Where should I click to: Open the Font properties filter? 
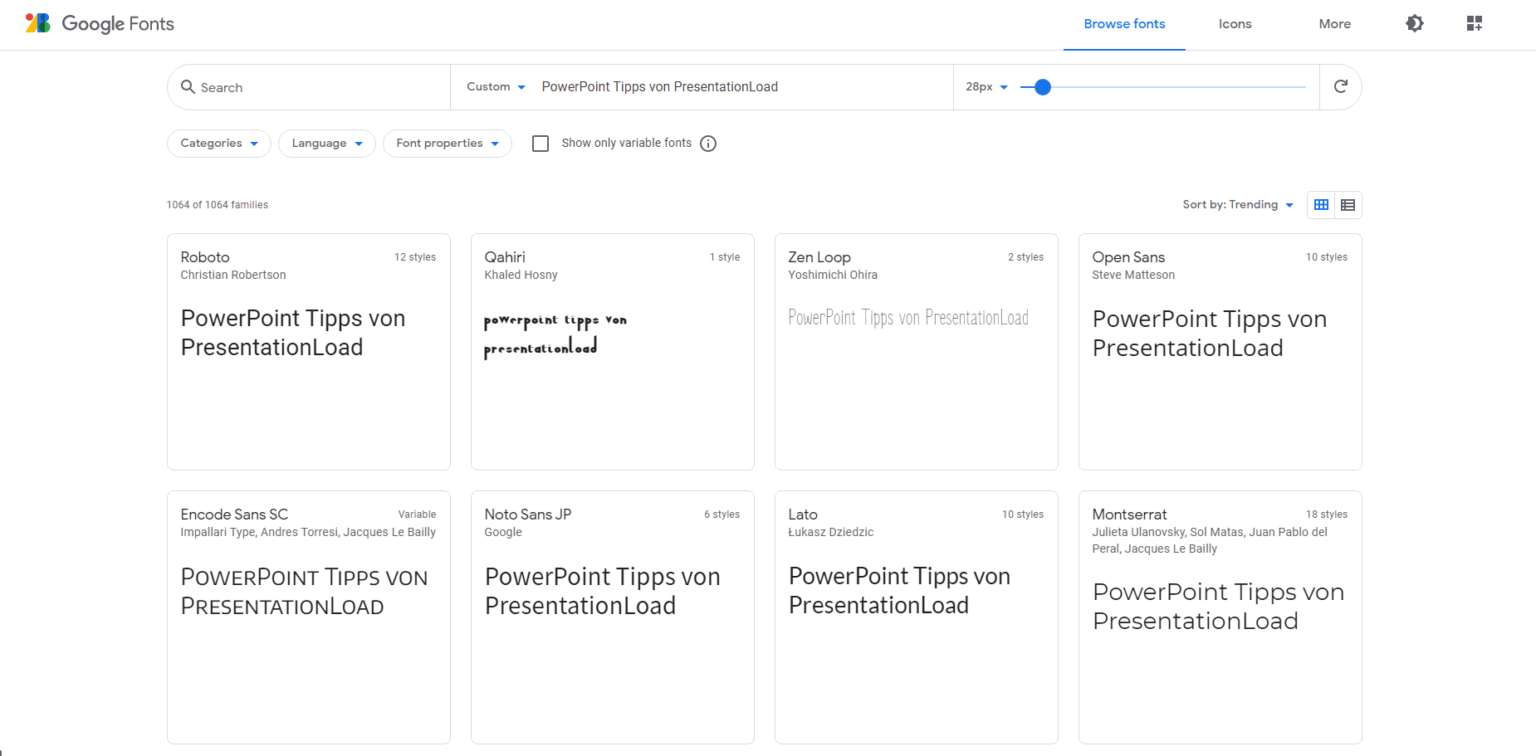pos(447,143)
